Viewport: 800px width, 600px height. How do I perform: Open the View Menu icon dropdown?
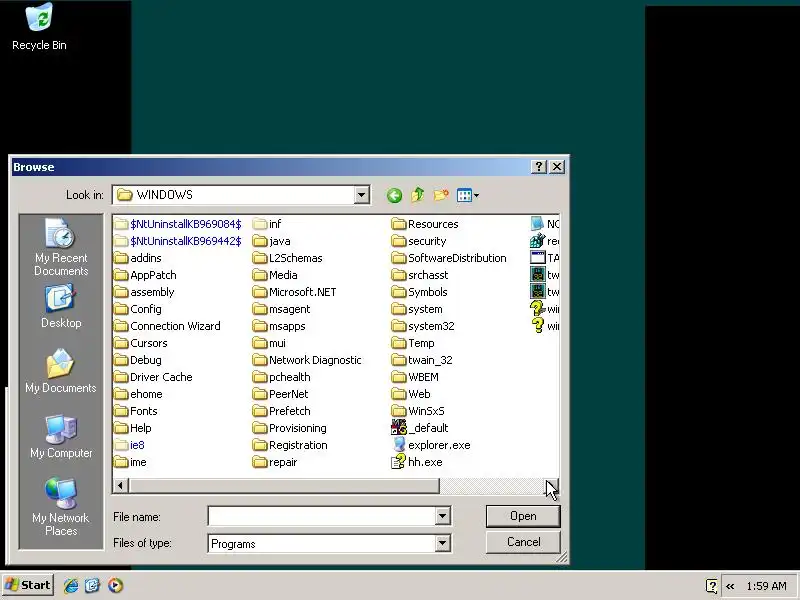(468, 195)
